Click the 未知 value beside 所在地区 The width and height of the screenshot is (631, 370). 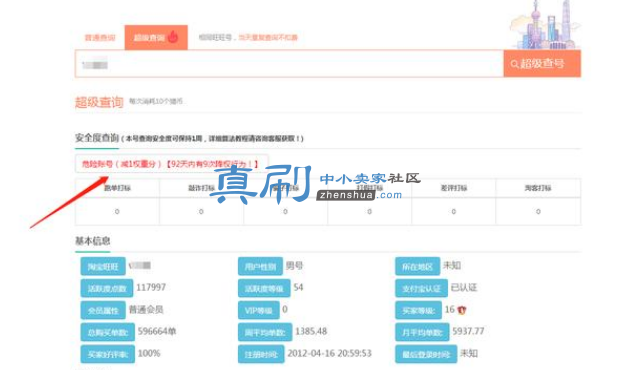click(452, 266)
